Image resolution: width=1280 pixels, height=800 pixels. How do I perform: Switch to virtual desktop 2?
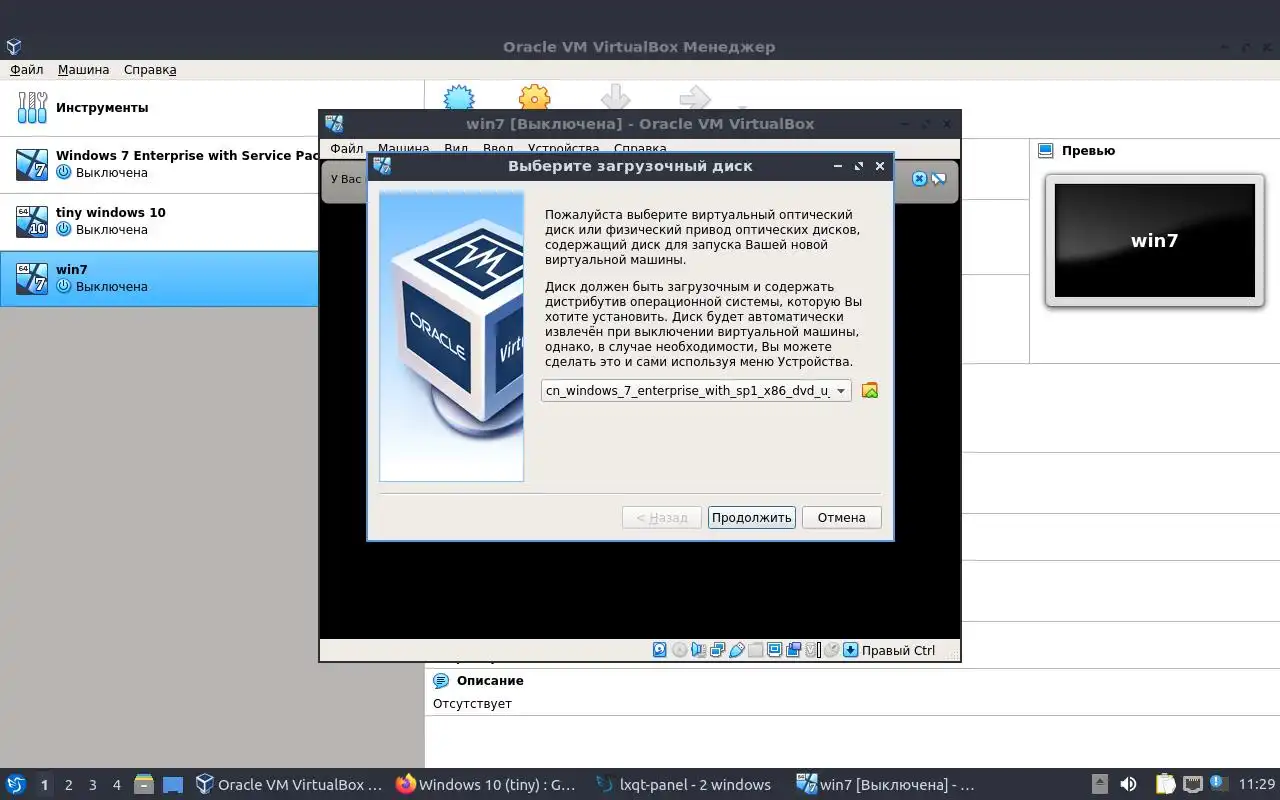tap(68, 785)
